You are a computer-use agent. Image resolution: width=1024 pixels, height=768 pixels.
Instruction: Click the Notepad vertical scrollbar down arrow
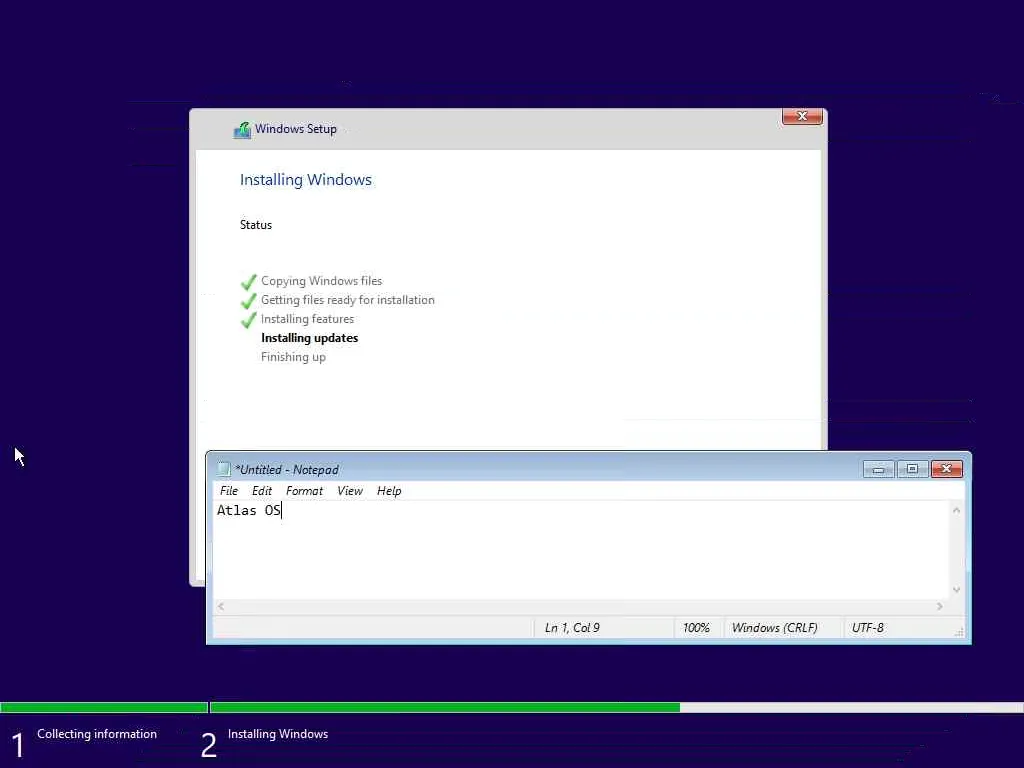(x=956, y=590)
